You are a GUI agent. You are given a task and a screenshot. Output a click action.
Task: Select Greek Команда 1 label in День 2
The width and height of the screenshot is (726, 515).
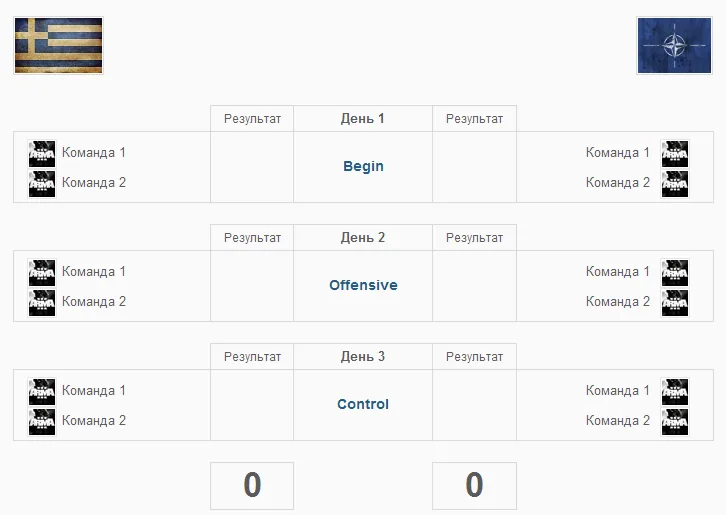pos(94,271)
